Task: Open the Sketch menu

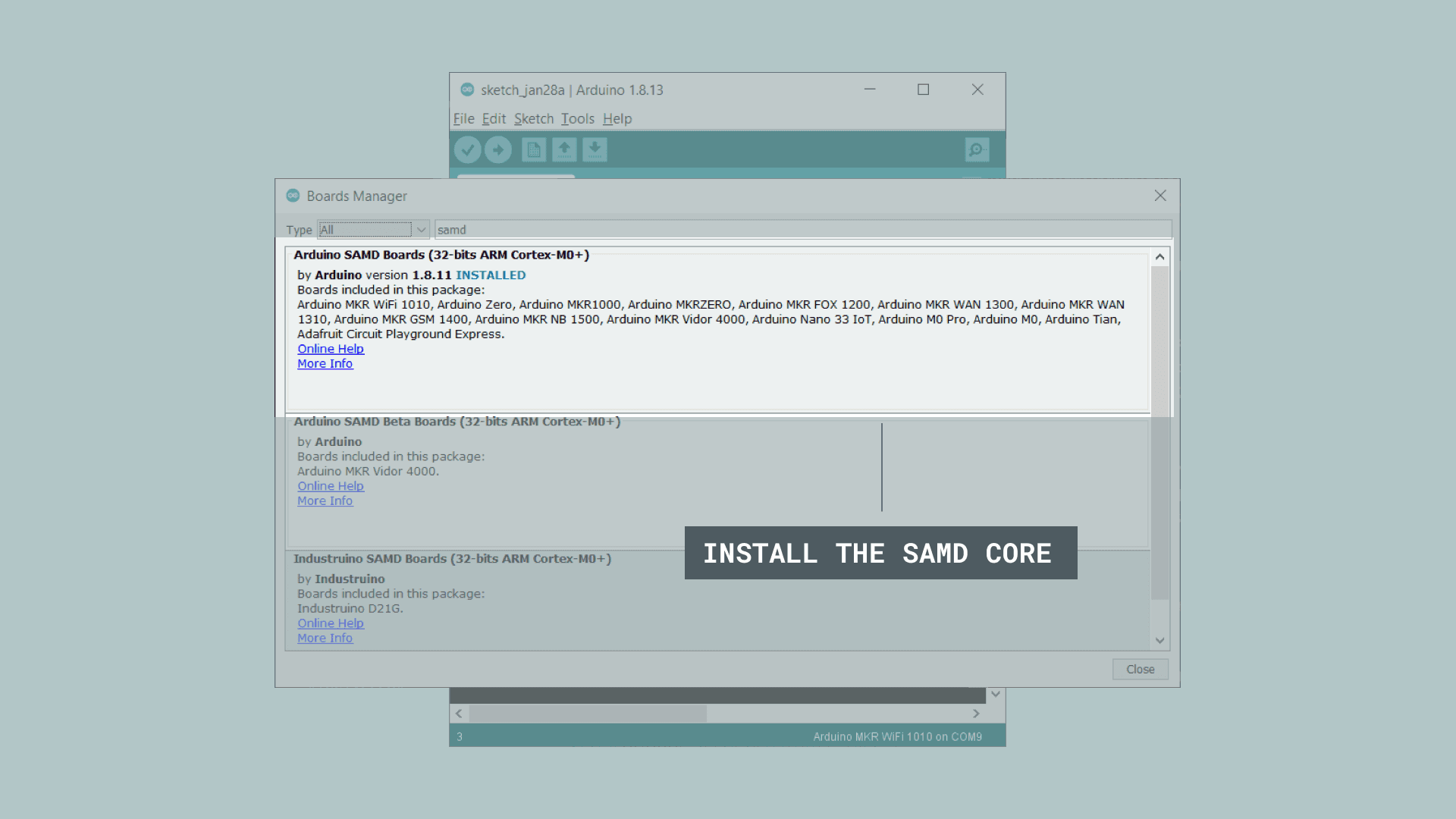Action: point(532,118)
